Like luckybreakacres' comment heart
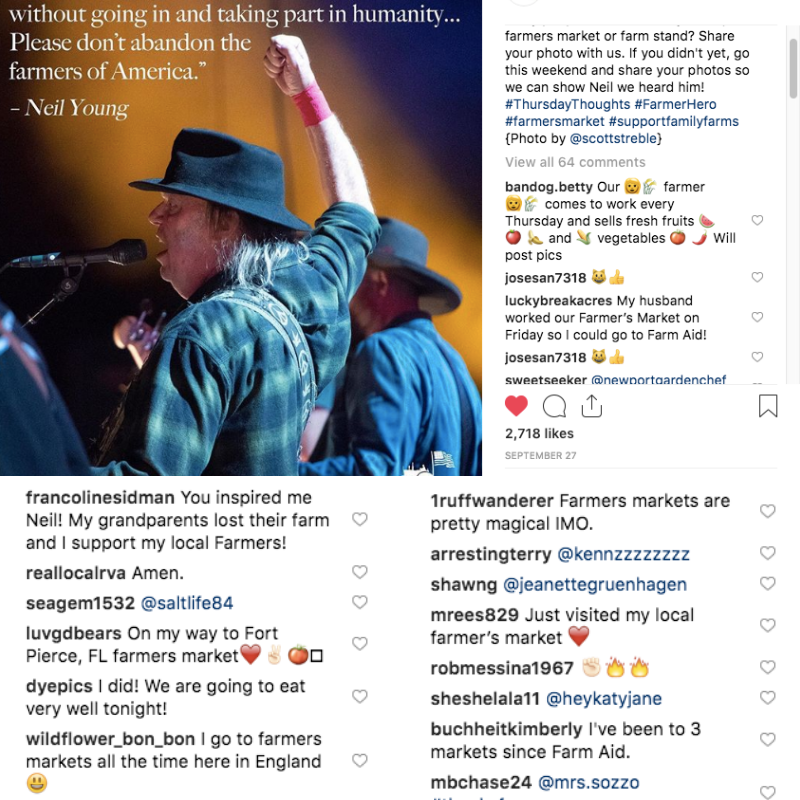The width and height of the screenshot is (800, 800). [757, 317]
